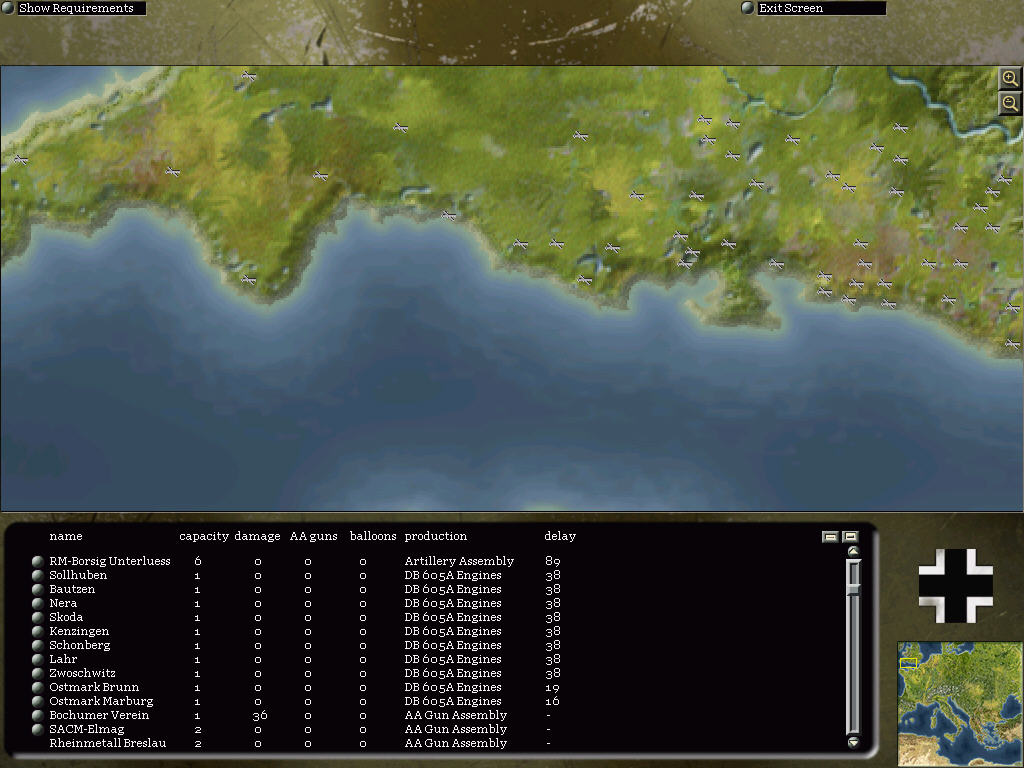Image resolution: width=1024 pixels, height=768 pixels.
Task: Click Artillery Assembly production text
Action: click(459, 561)
